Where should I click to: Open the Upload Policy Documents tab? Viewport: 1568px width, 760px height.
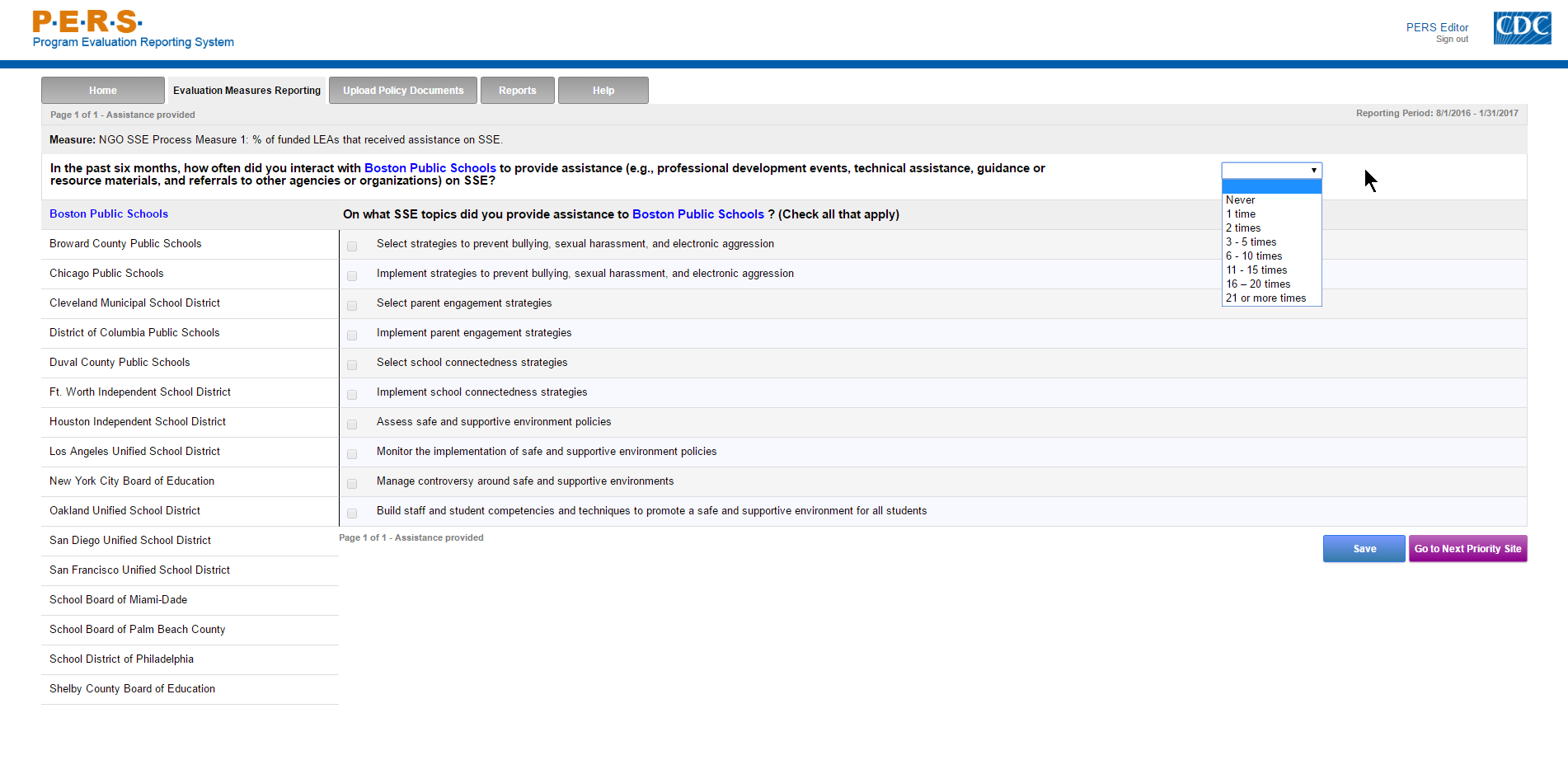point(403,91)
